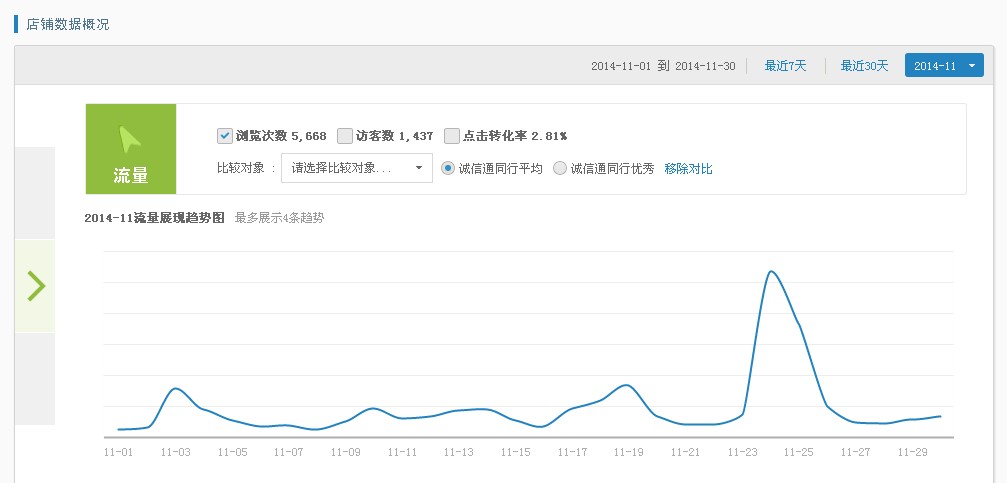Click the arrow on the 2014-11 month button
The height and width of the screenshot is (483, 1007).
(972, 66)
